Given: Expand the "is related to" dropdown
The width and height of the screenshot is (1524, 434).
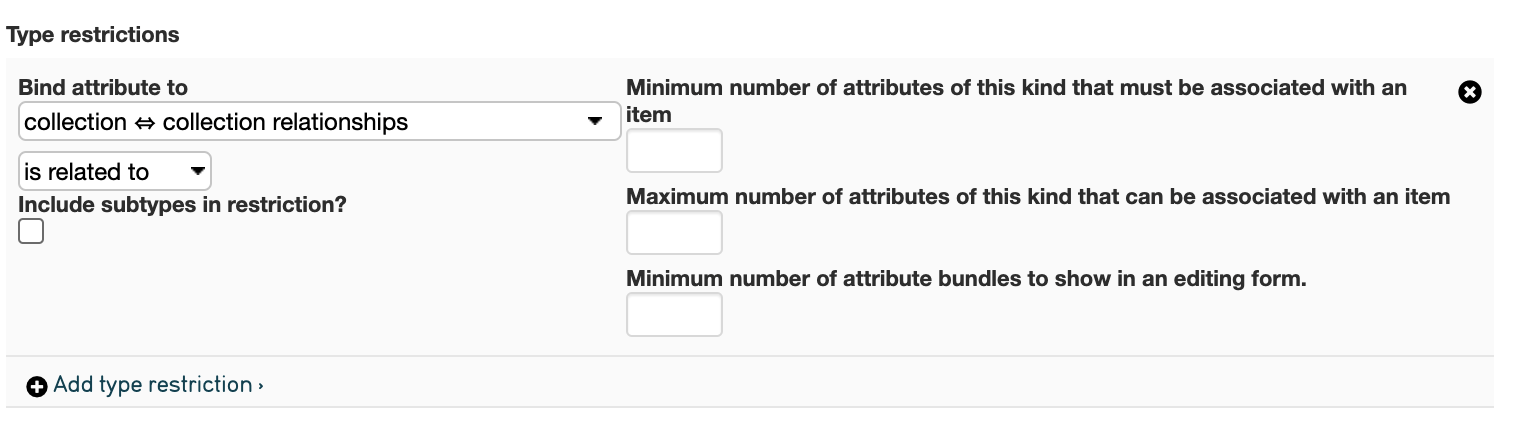Looking at the screenshot, I should (114, 171).
